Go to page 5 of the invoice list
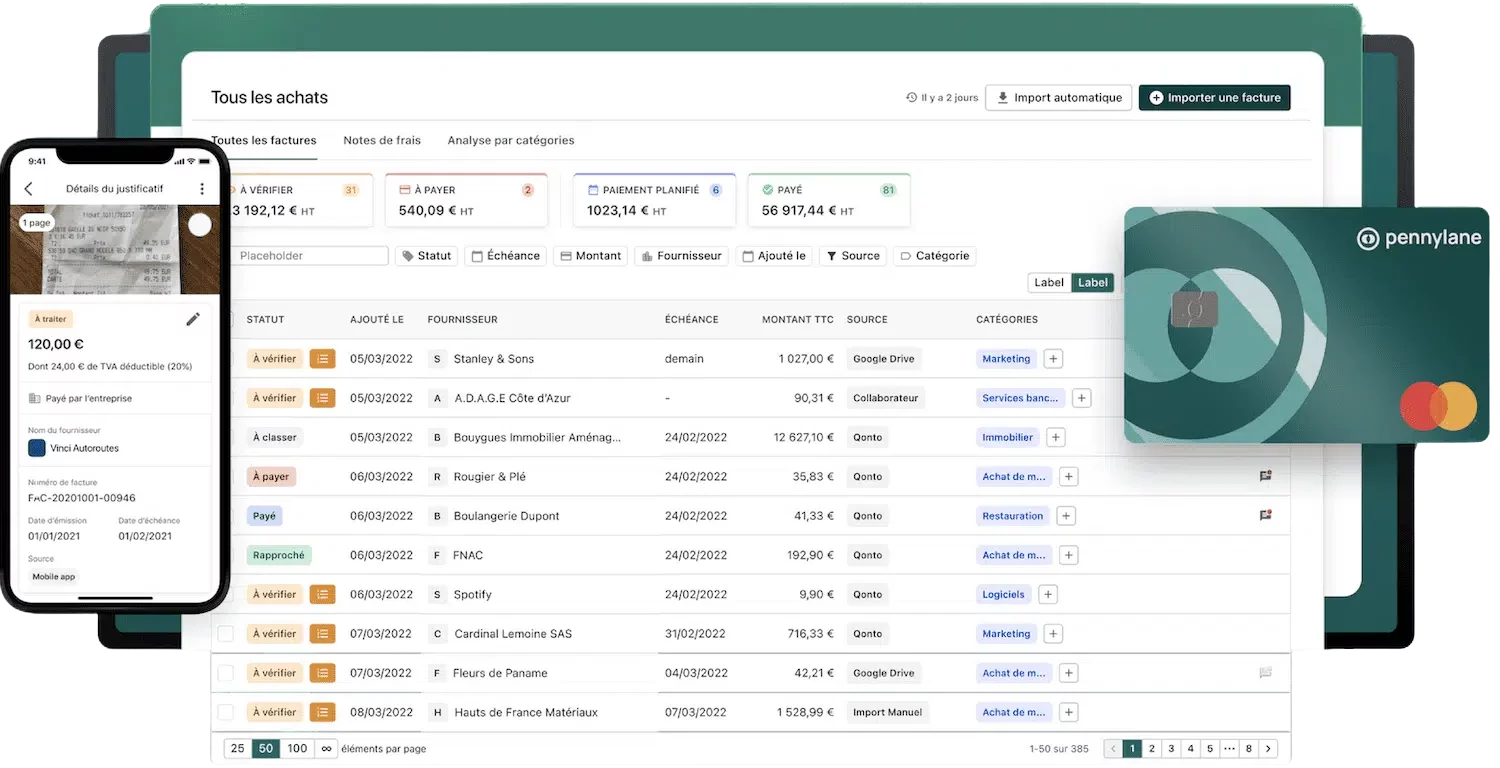Viewport: 1500px width, 768px height. [x=1210, y=748]
